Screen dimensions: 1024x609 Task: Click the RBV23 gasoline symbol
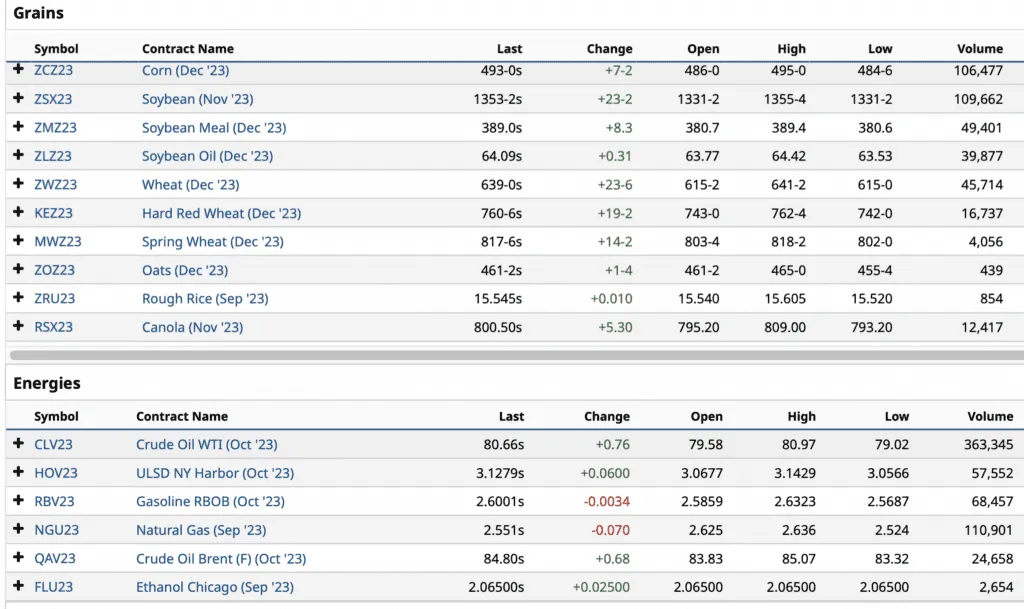point(55,502)
